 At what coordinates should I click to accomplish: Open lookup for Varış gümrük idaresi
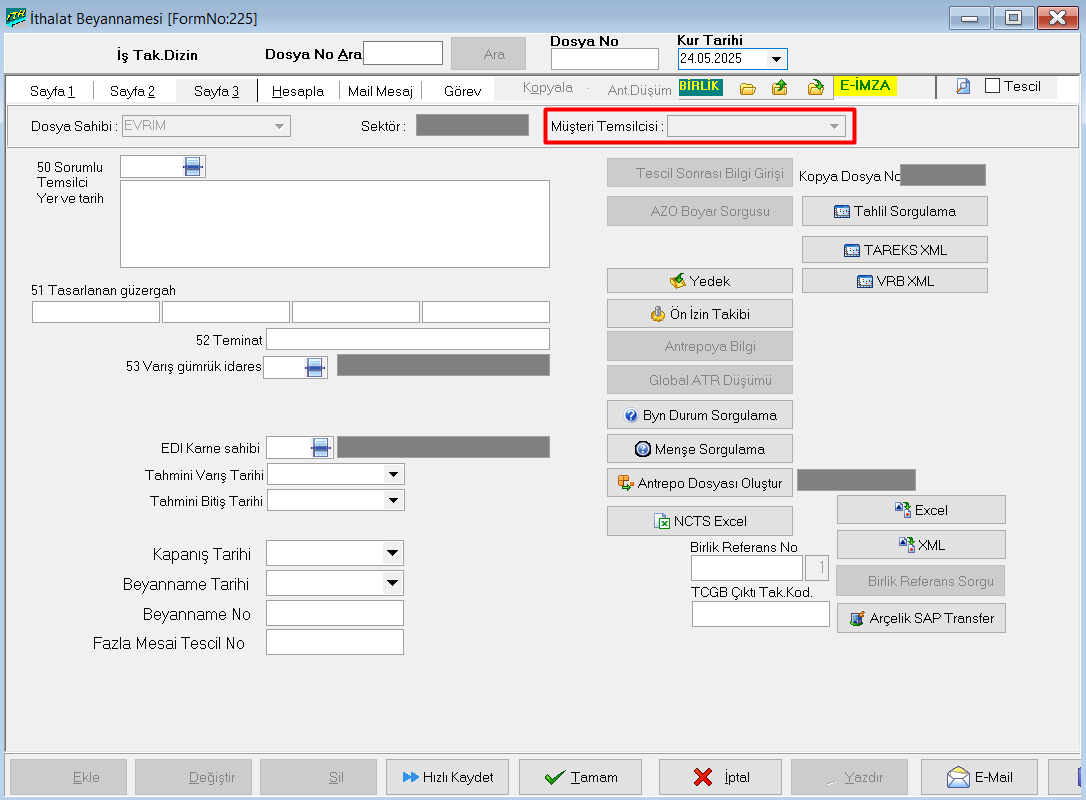click(x=315, y=367)
